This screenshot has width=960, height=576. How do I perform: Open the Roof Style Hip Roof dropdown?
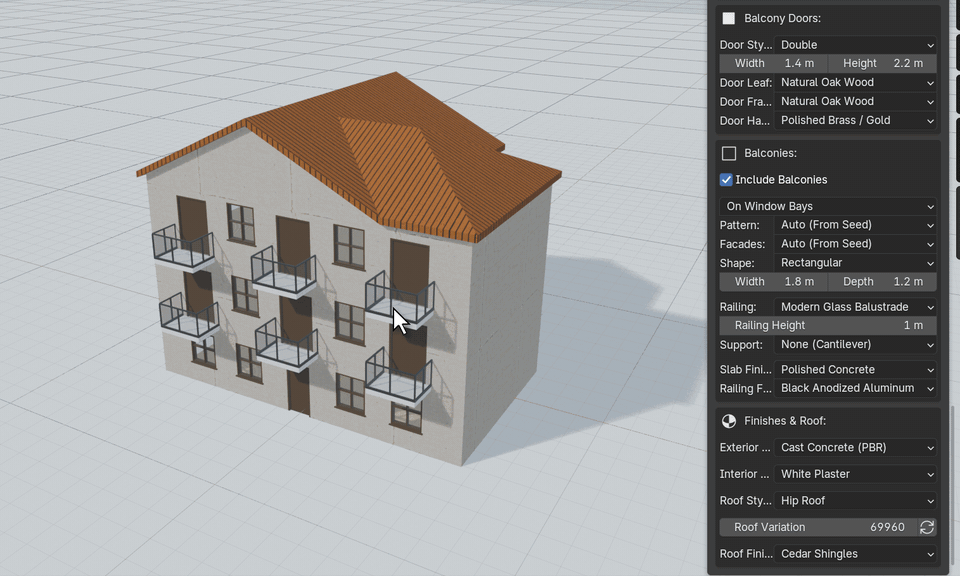(855, 501)
